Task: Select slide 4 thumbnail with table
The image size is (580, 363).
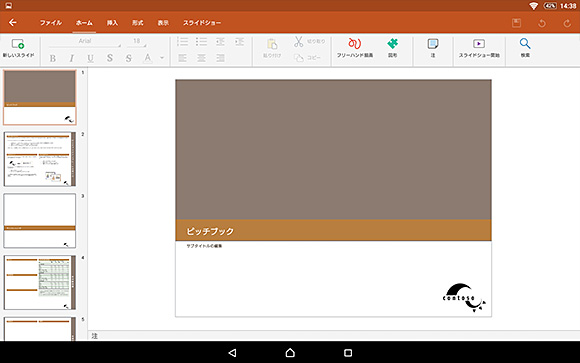Action: coord(40,282)
